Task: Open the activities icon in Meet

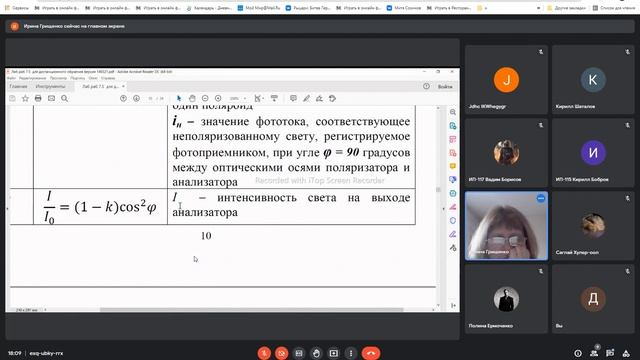Action: pyautogui.click(x=626, y=353)
